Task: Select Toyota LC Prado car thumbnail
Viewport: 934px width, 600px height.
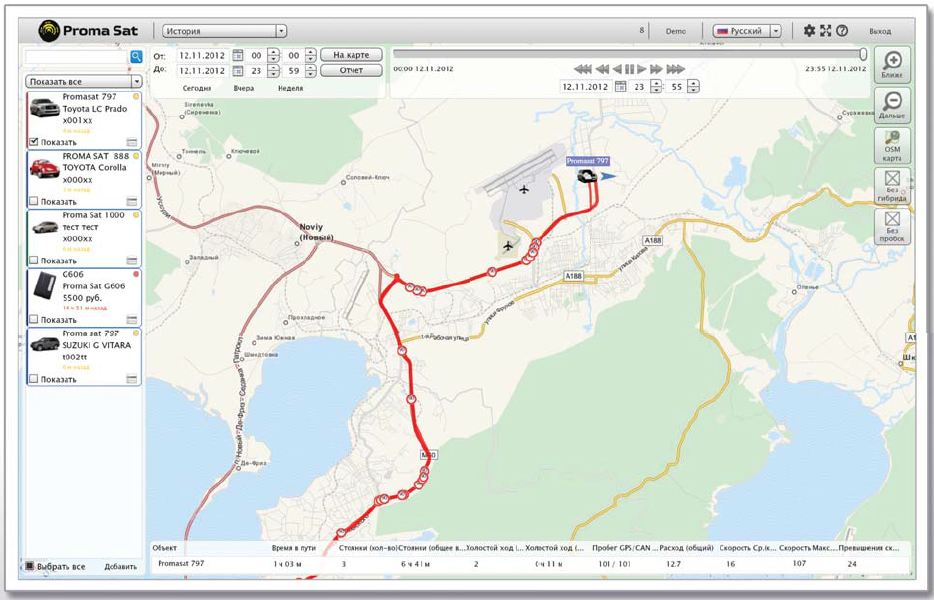Action: pyautogui.click(x=45, y=107)
